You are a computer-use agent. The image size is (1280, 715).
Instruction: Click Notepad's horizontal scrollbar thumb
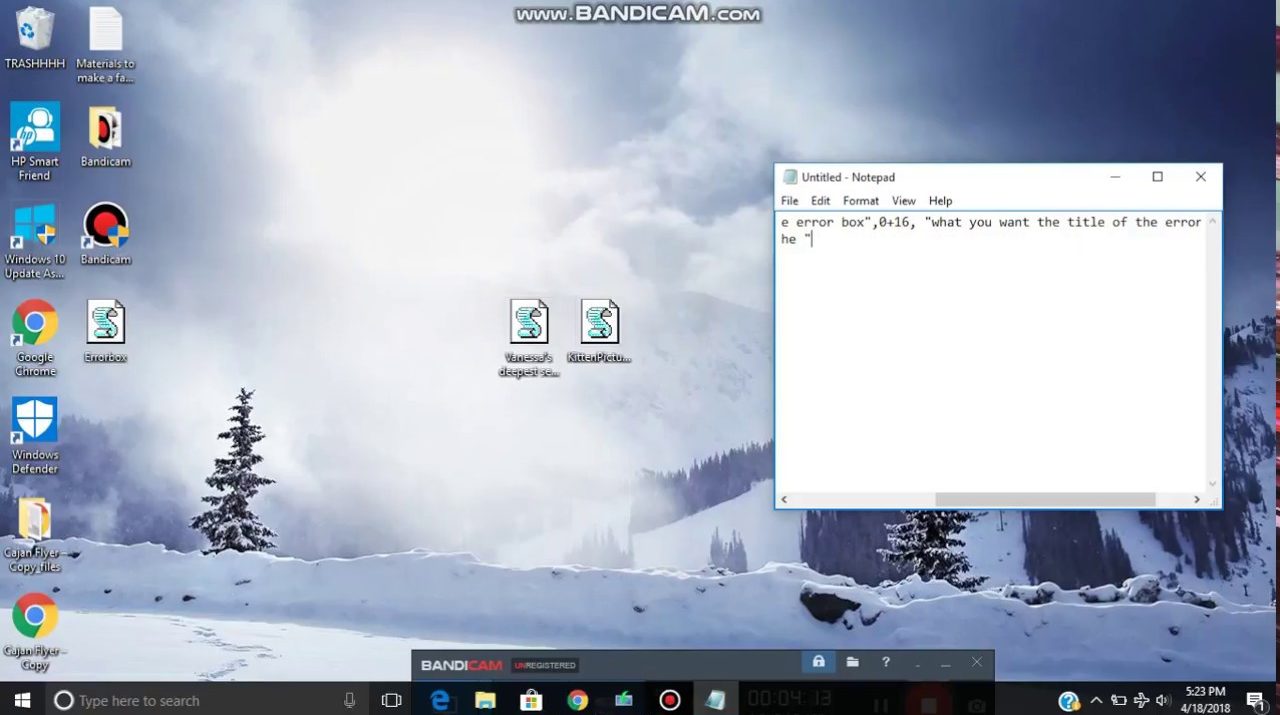[x=1045, y=499]
